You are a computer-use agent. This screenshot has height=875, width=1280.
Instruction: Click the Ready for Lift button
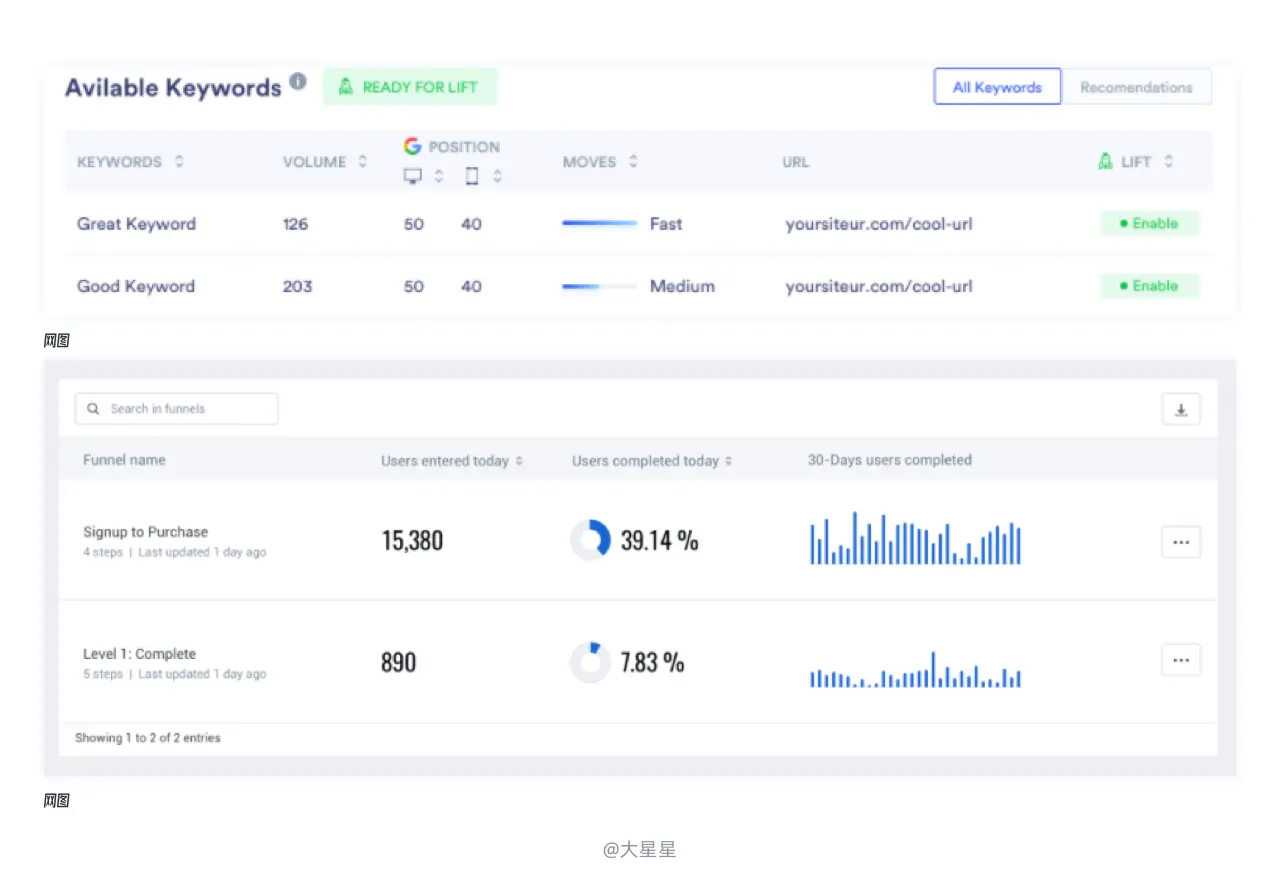[x=409, y=87]
